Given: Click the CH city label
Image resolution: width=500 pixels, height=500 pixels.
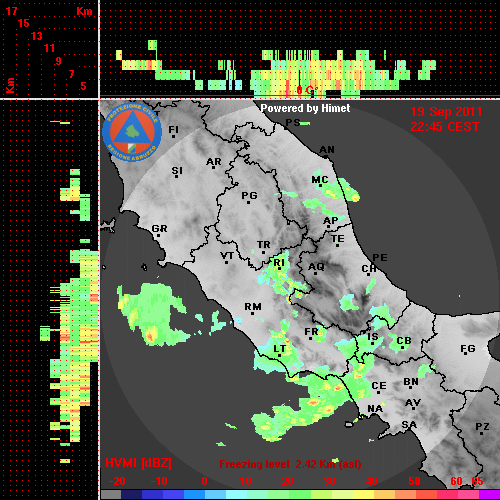Looking at the screenshot, I should pos(369,268).
